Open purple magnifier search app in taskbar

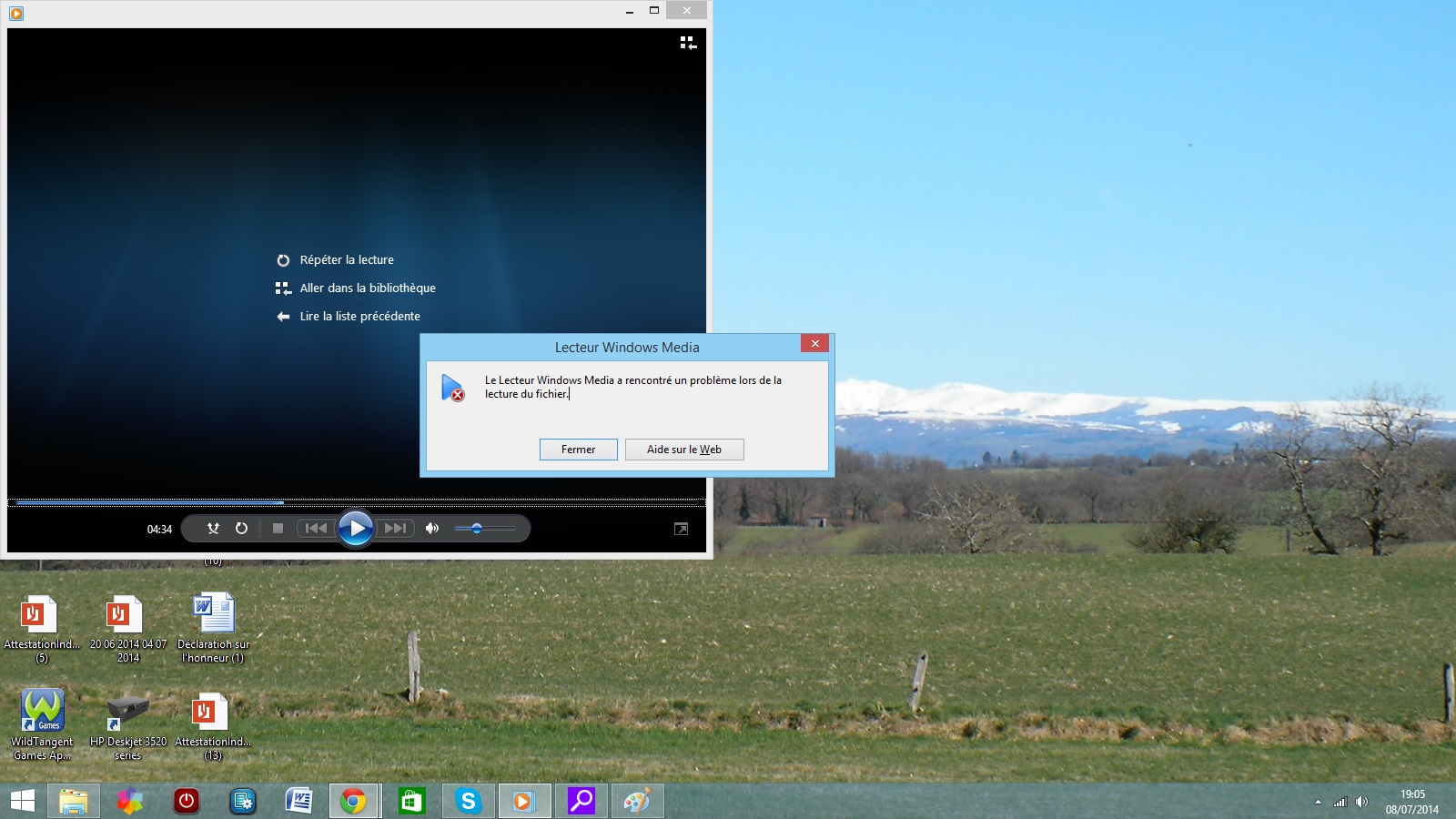pyautogui.click(x=581, y=801)
